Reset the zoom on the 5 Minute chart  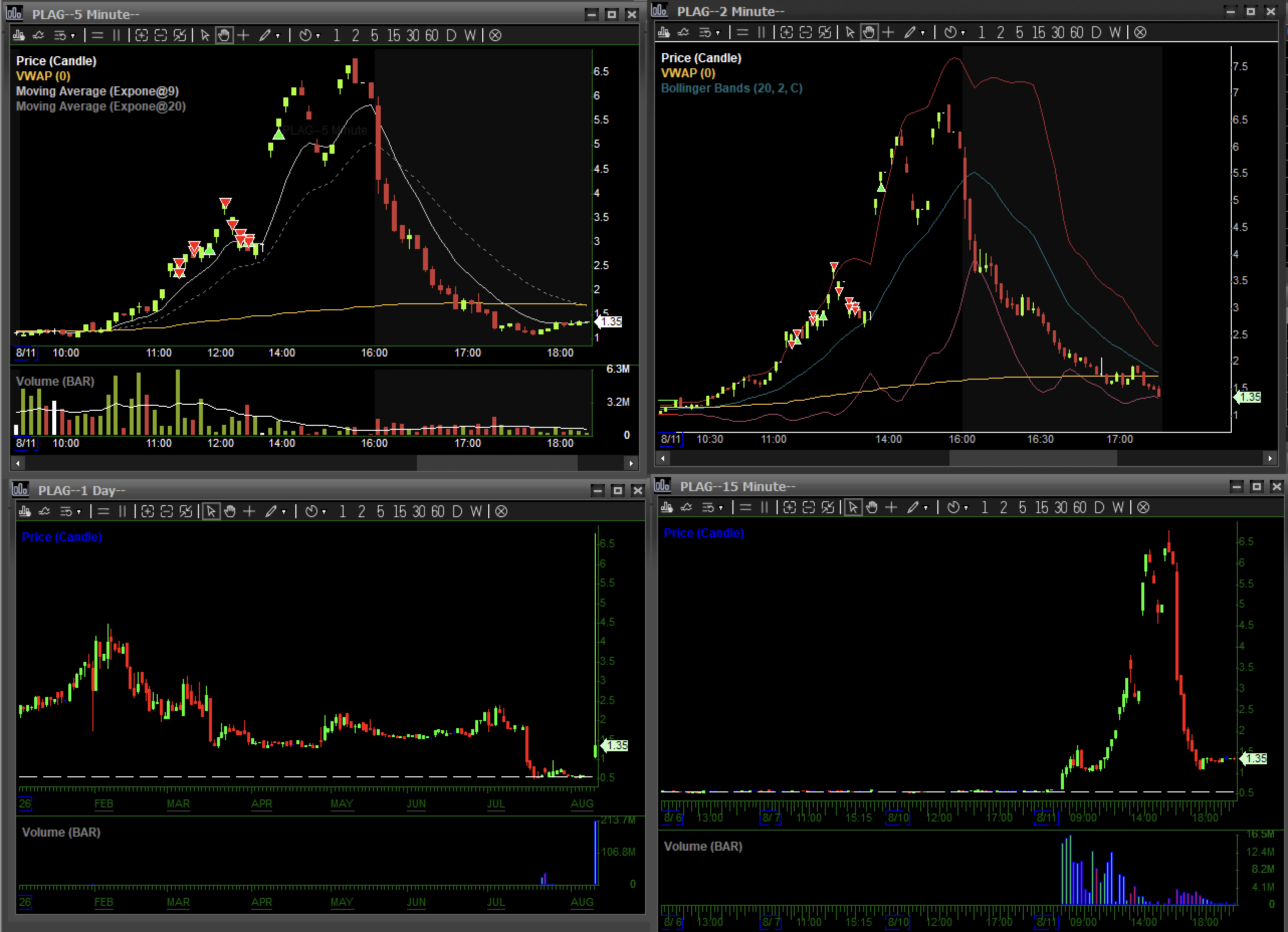[x=180, y=35]
